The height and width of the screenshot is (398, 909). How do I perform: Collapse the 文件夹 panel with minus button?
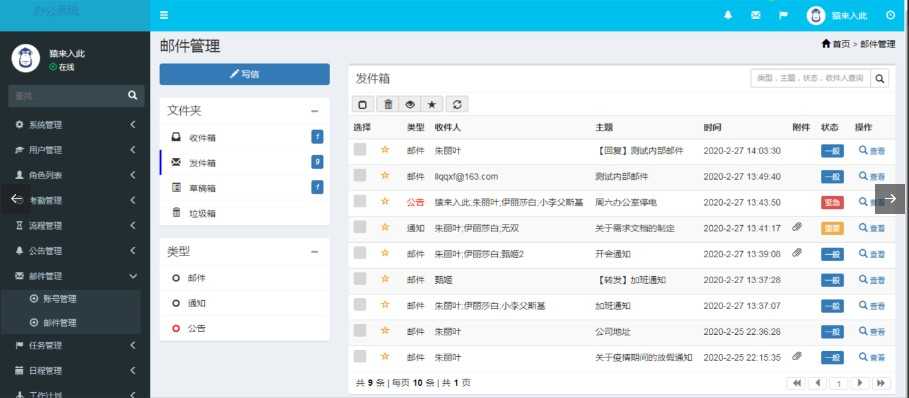(314, 111)
